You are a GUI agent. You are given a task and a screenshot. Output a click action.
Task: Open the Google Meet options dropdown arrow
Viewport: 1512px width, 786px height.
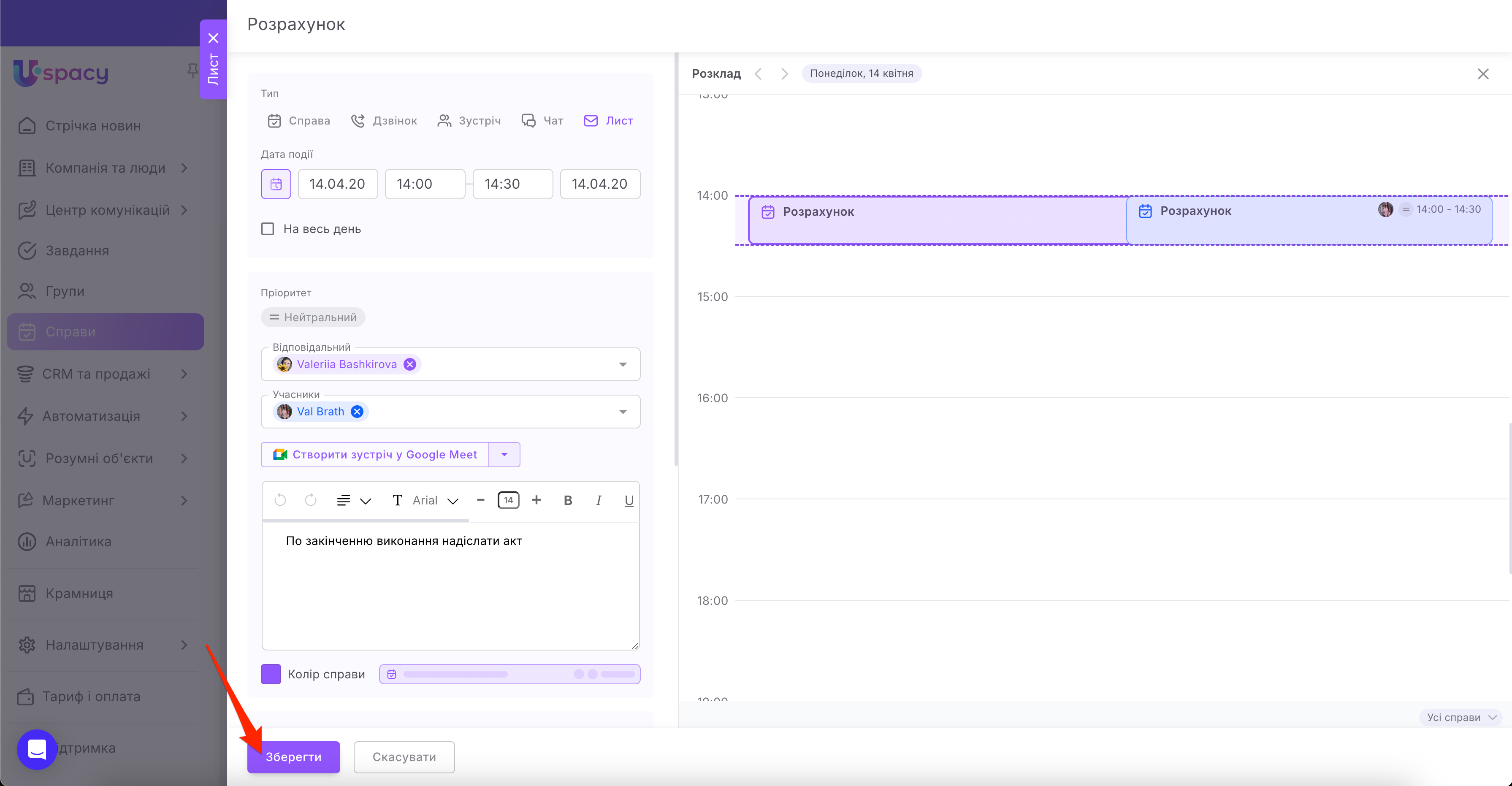point(504,454)
